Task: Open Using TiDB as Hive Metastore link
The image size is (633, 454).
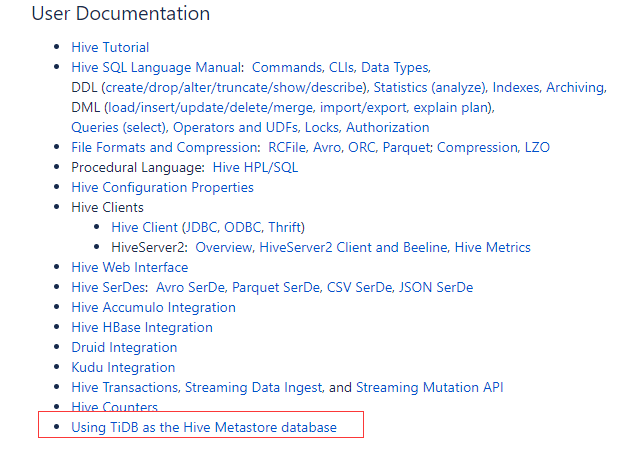Action: tap(204, 427)
